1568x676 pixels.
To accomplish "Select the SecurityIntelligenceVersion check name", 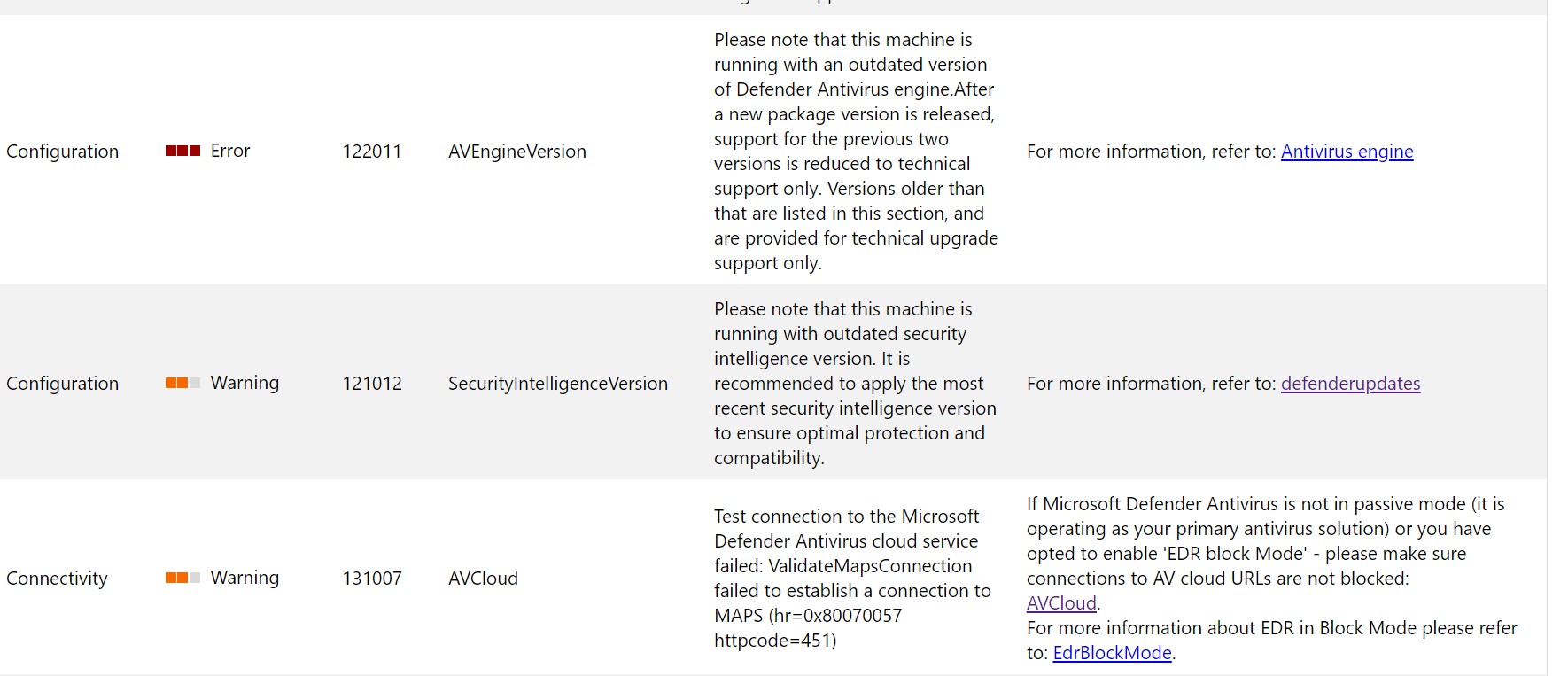I will (x=558, y=384).
